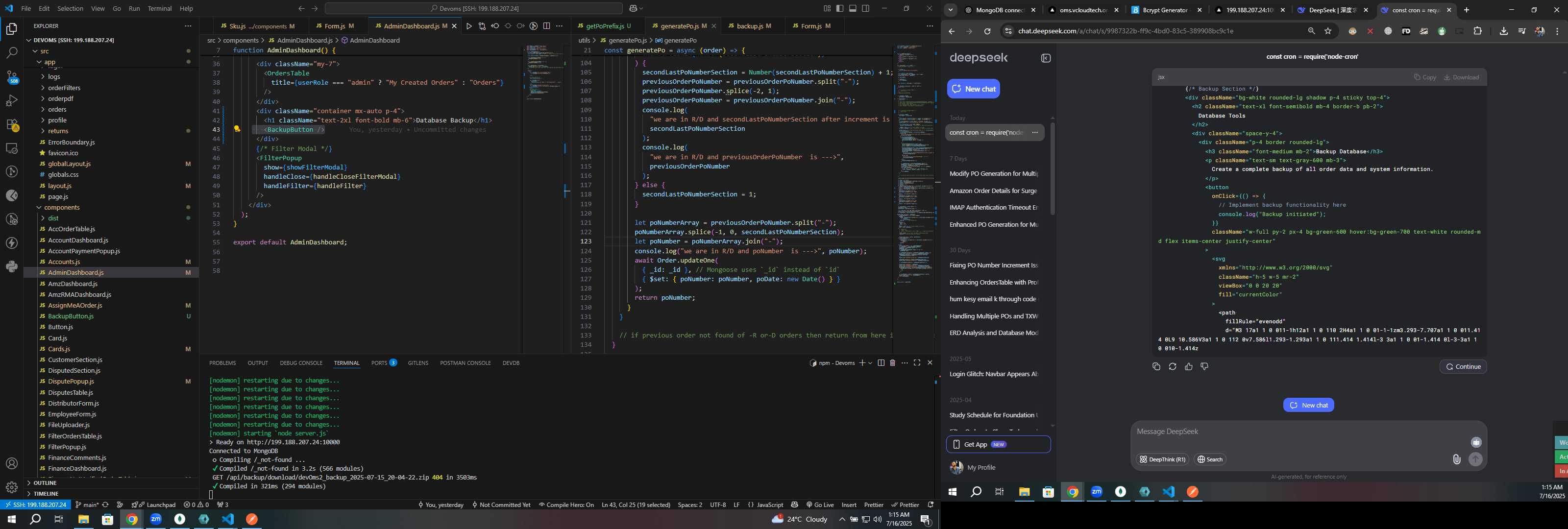Image resolution: width=1568 pixels, height=529 pixels.
Task: Attach a file in the DeepSeek message box
Action: (1456, 459)
